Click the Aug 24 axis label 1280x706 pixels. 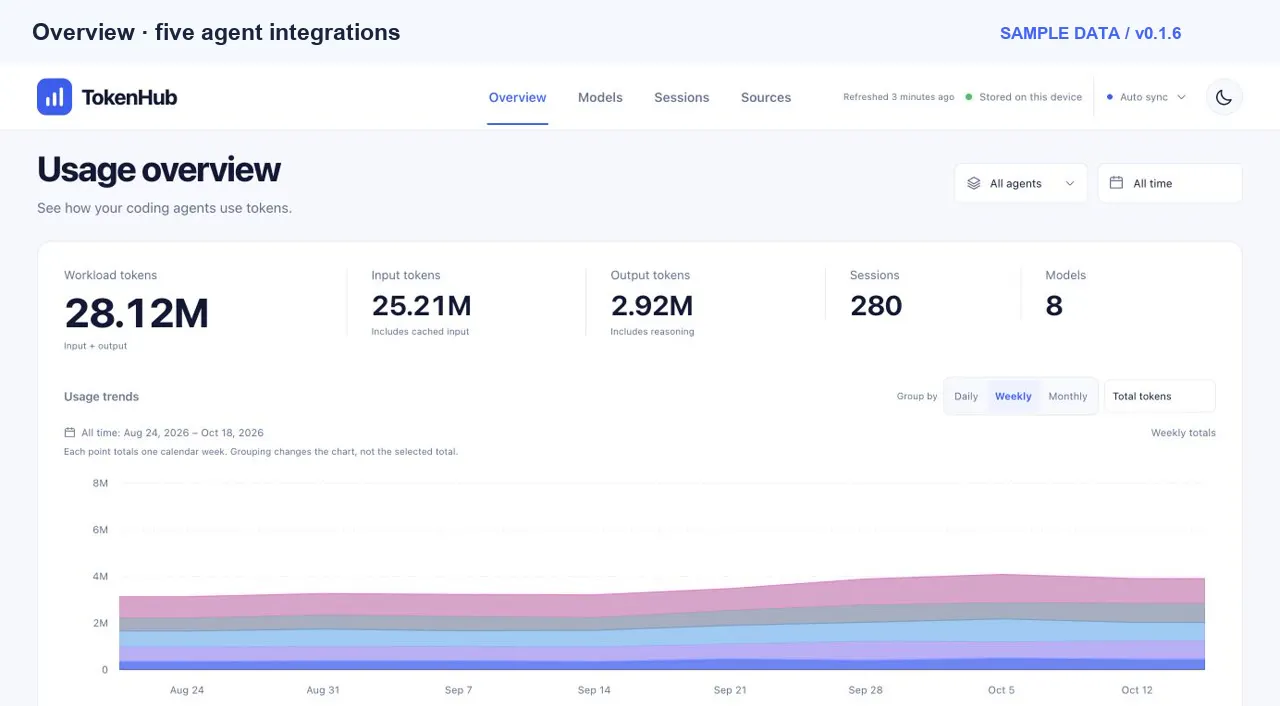click(187, 690)
